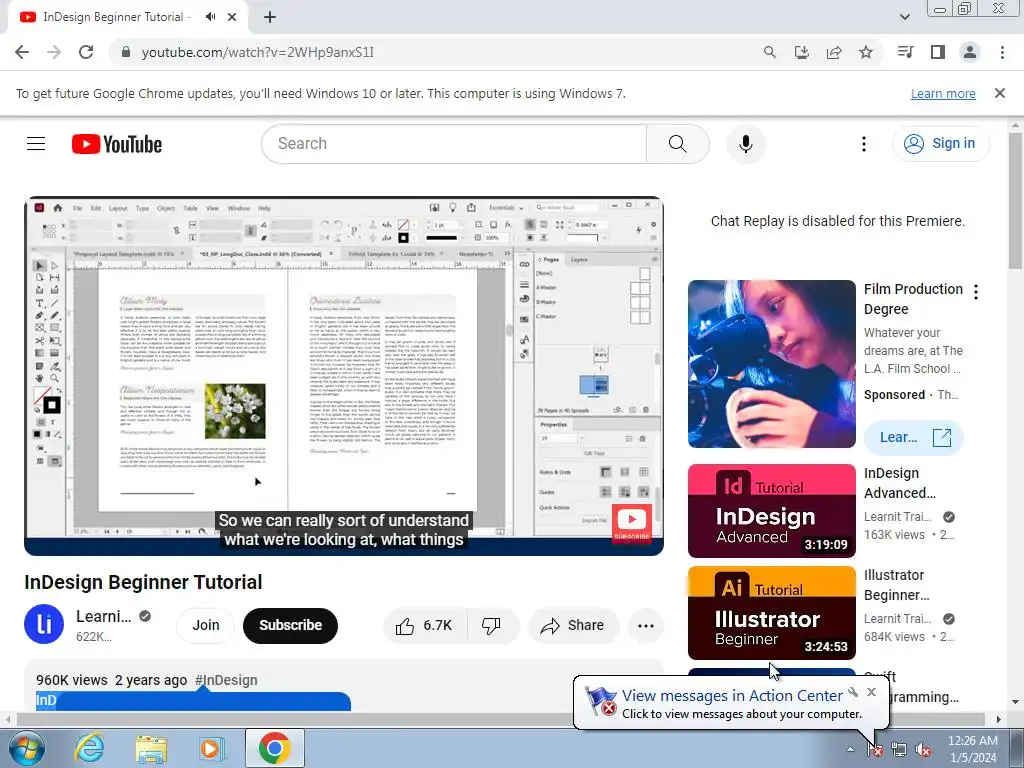Bookmark this page with the star icon
The image size is (1024, 768).
866,52
